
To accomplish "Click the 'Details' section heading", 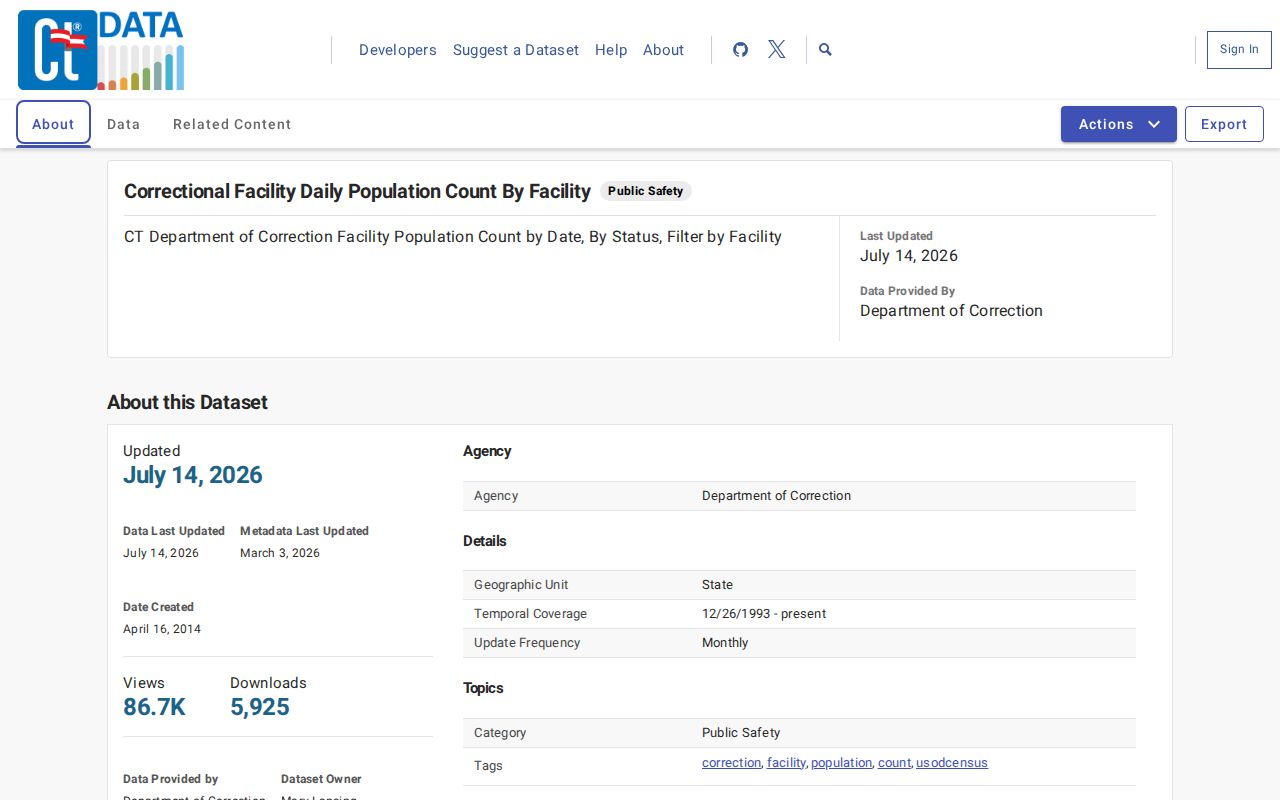I will (485, 541).
